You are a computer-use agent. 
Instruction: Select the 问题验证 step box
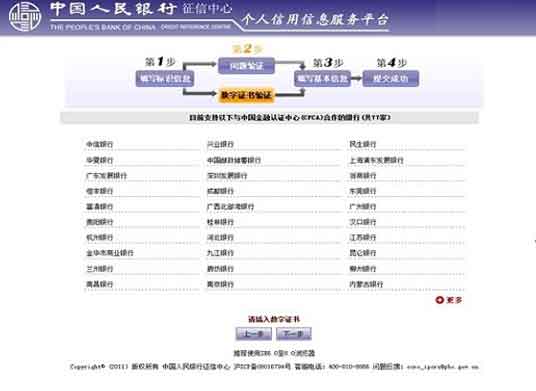coord(246,66)
